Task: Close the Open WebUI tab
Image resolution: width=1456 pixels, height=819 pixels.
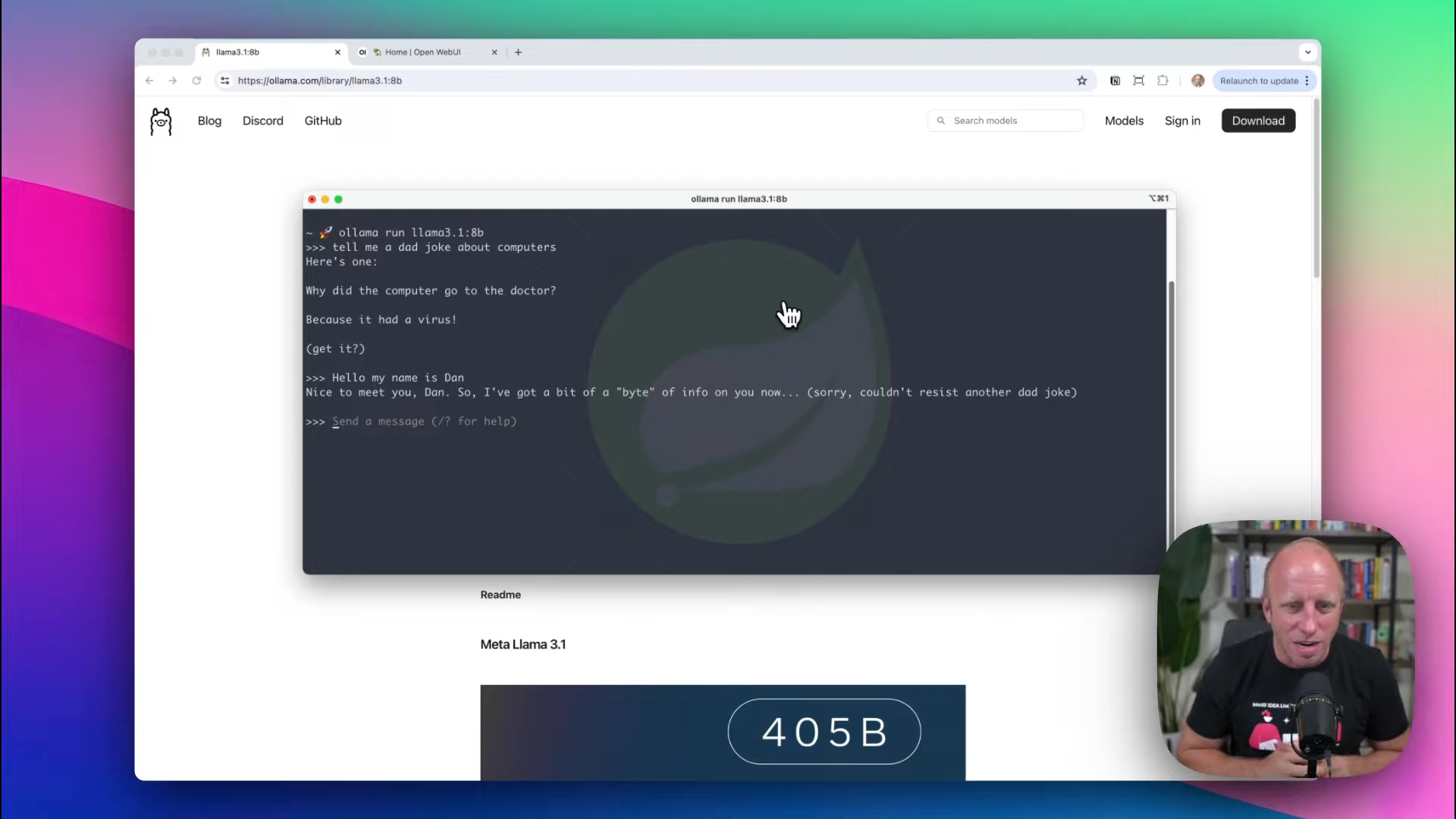Action: [494, 52]
